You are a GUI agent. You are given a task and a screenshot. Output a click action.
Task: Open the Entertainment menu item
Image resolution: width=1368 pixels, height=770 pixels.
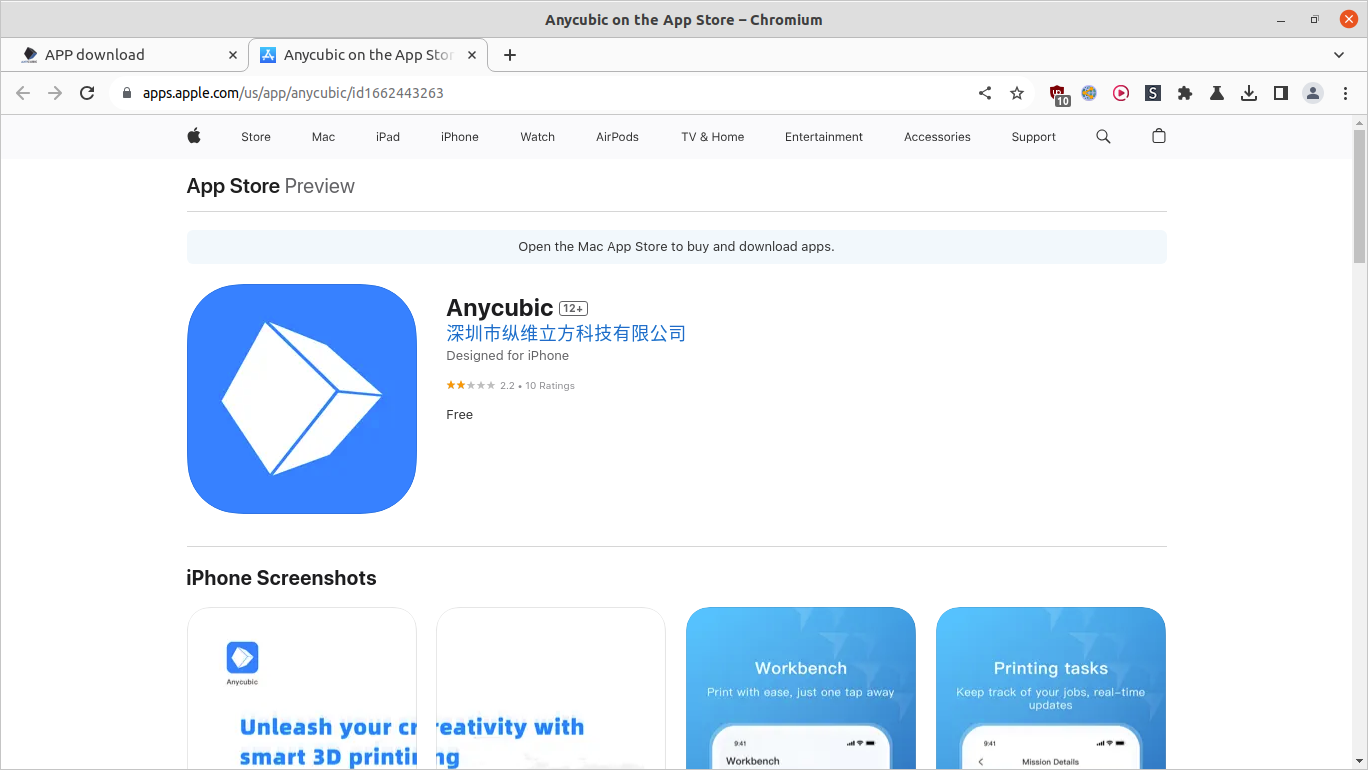824,137
